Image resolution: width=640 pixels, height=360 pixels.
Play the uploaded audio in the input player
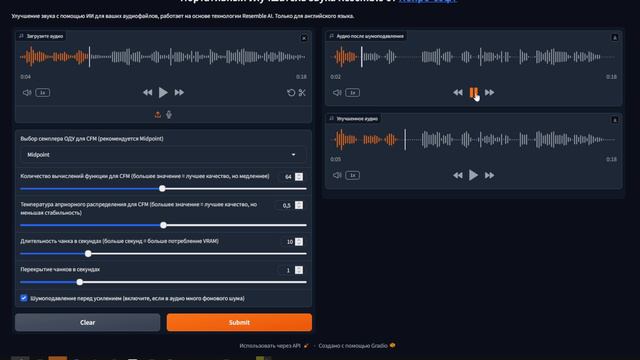(x=163, y=93)
